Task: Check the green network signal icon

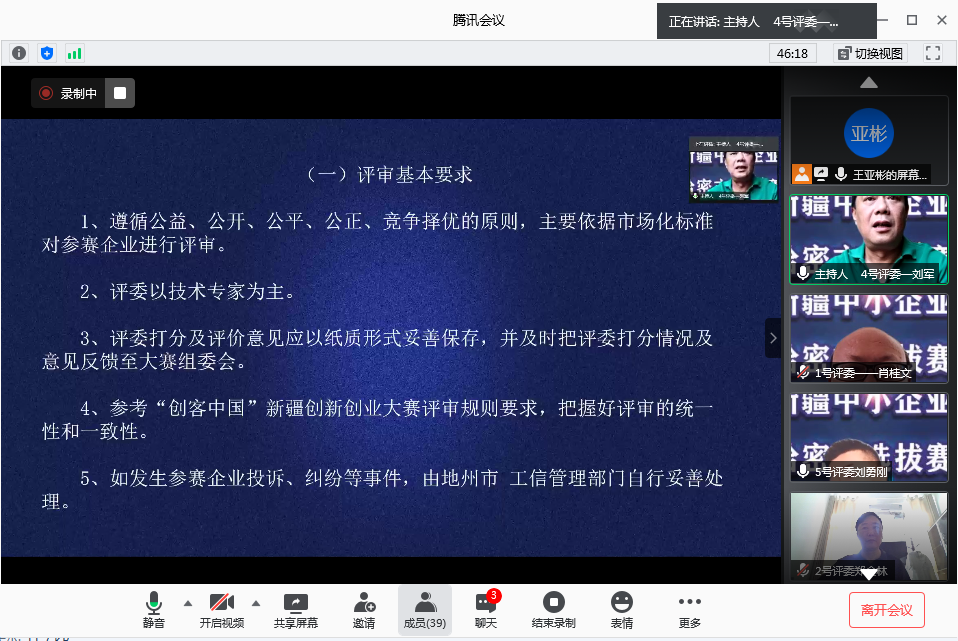Action: coord(75,53)
